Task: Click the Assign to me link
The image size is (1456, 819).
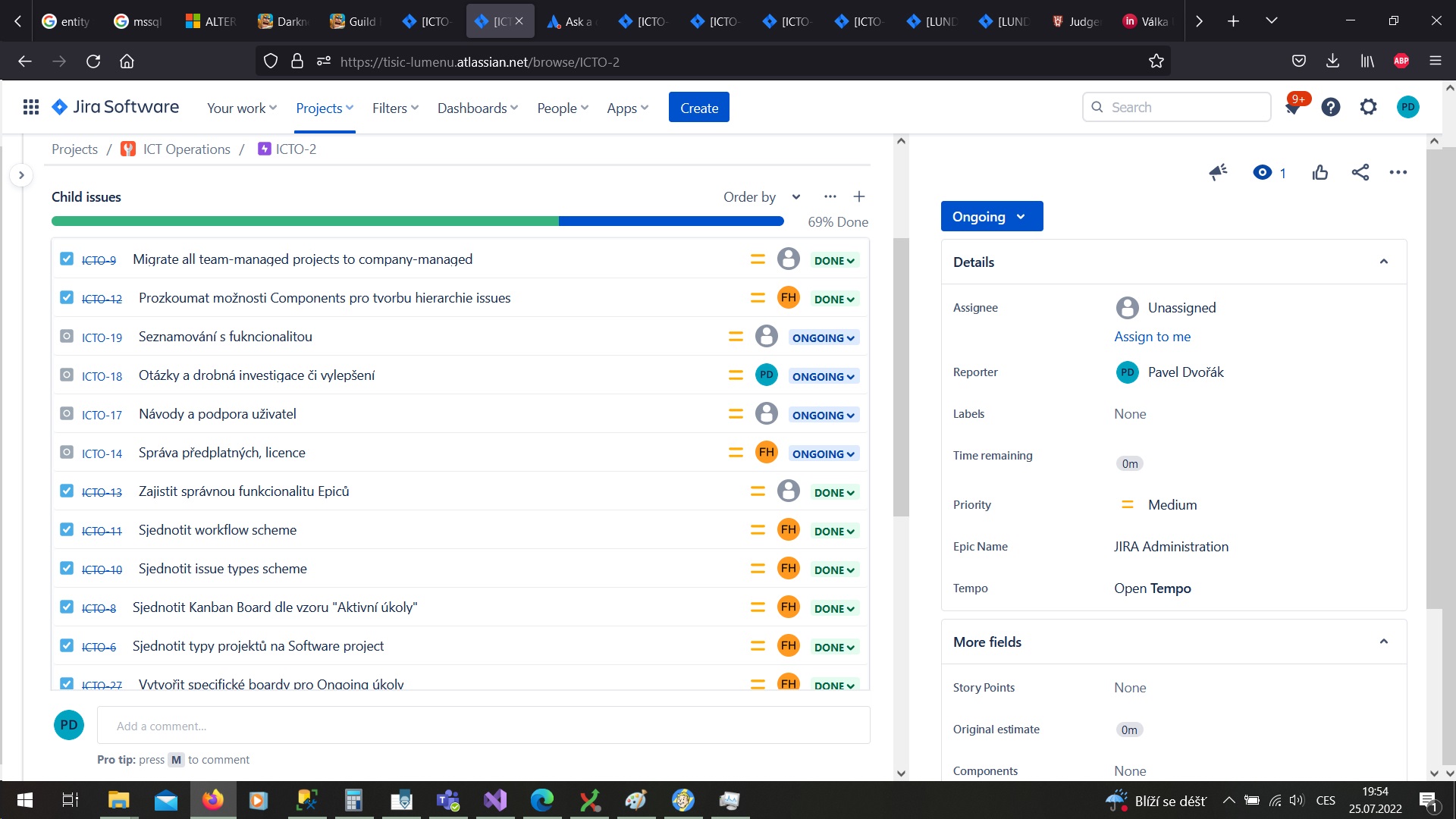Action: 1152,337
